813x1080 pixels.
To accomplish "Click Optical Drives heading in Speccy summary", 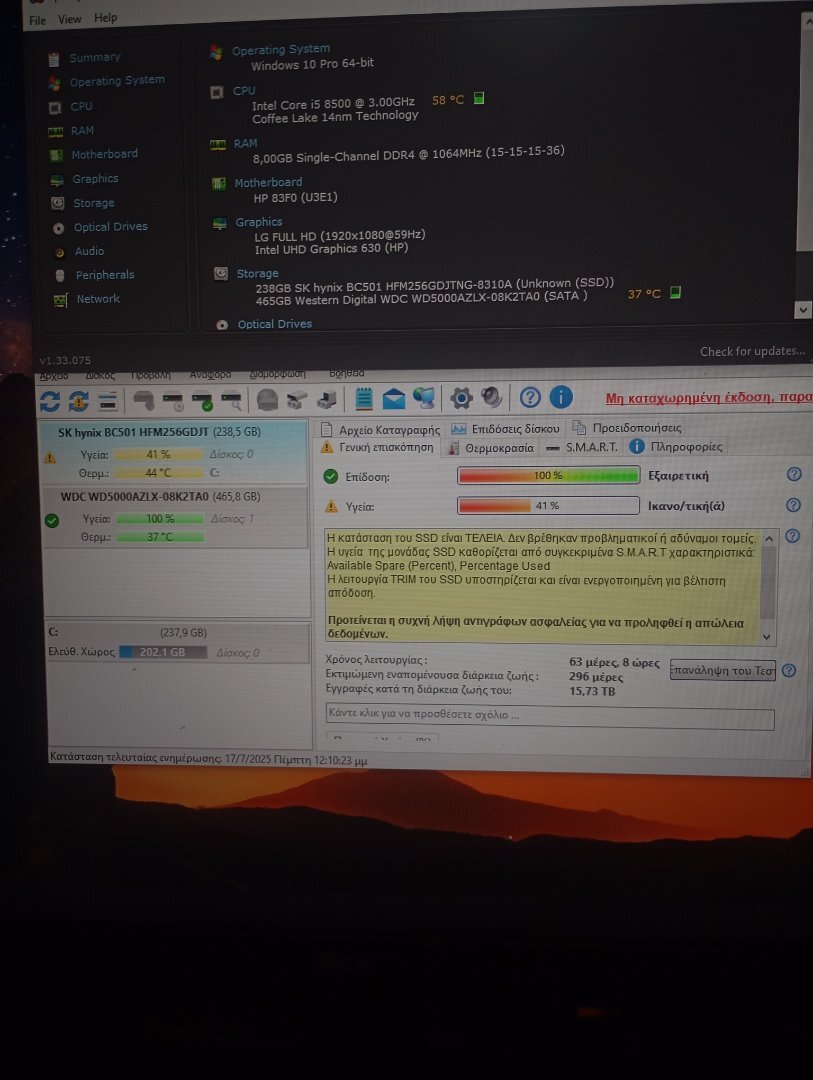I will pos(274,324).
